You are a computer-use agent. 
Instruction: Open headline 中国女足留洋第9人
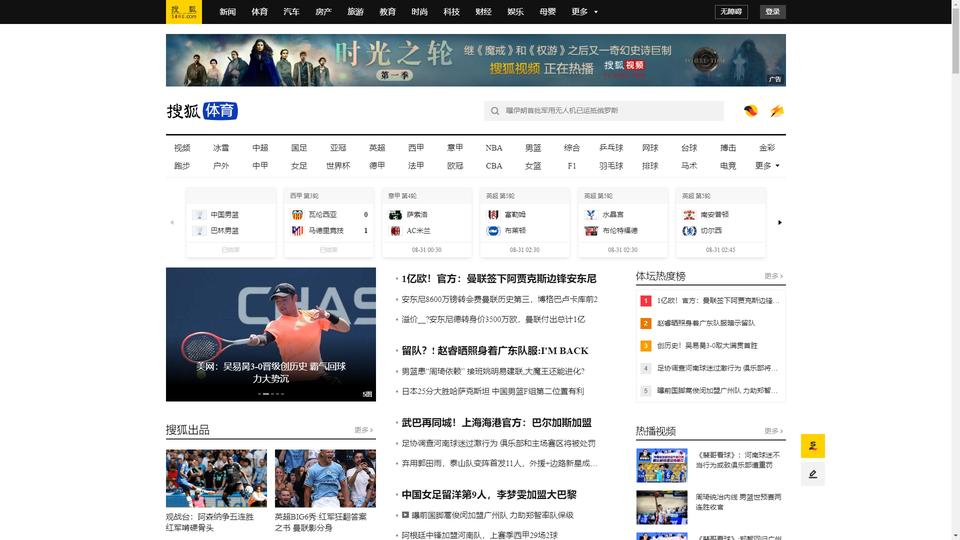click(489, 495)
